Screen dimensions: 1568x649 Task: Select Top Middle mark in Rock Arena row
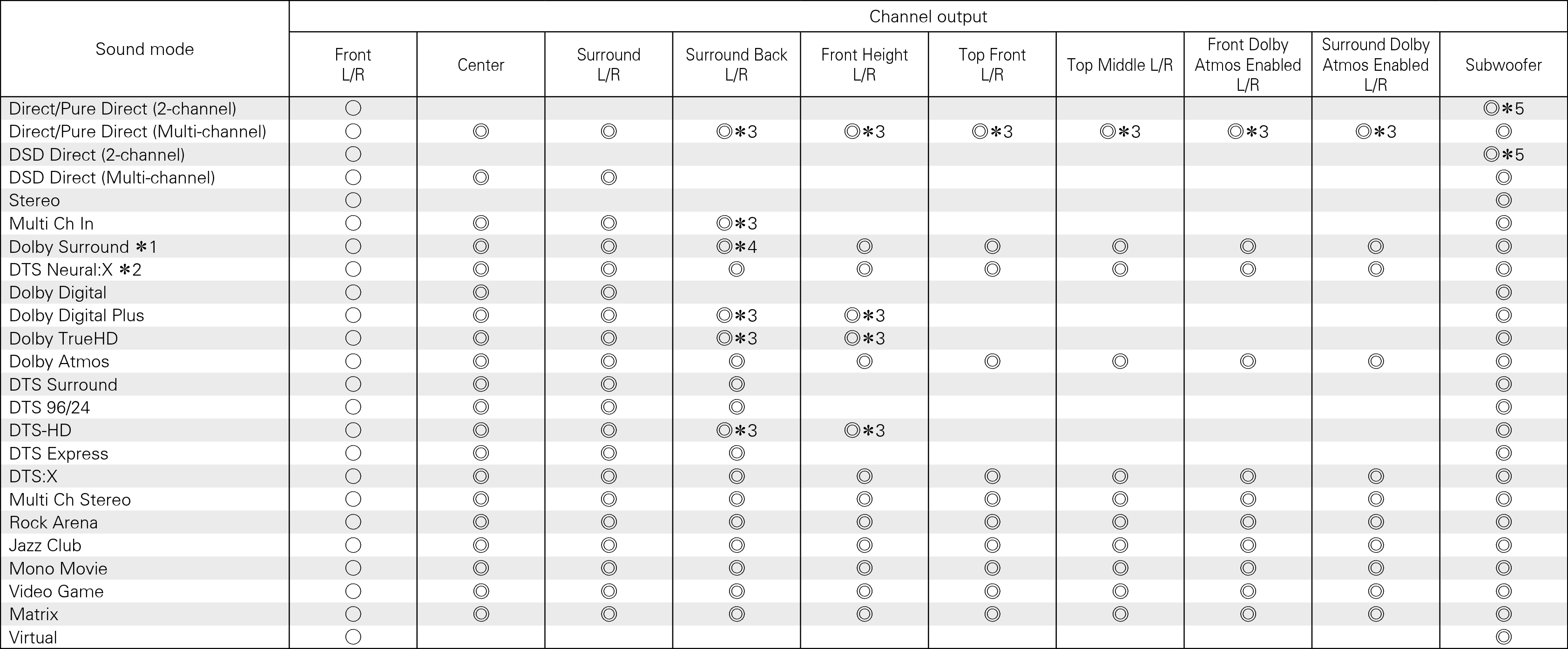tap(1120, 522)
